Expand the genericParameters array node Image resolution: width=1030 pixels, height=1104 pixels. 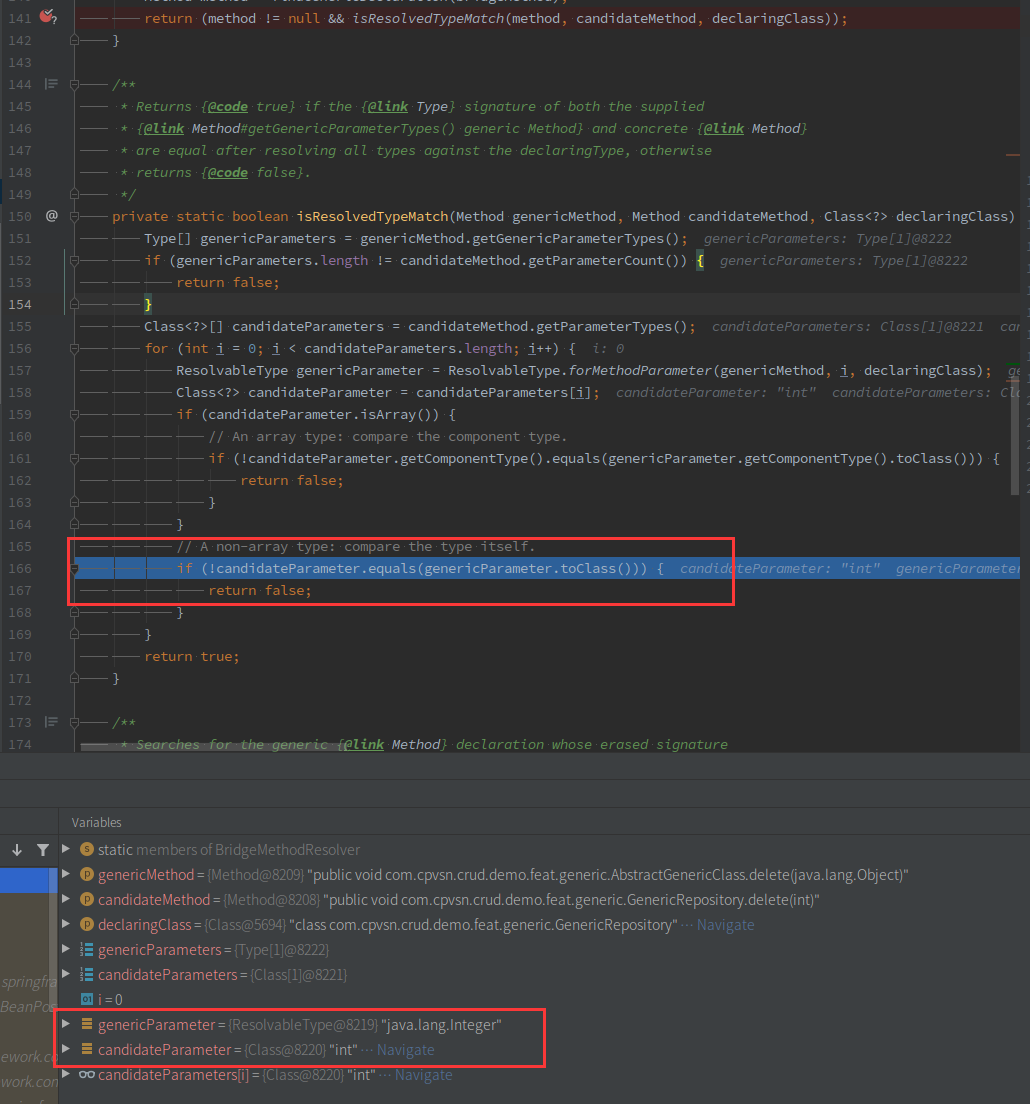point(66,949)
